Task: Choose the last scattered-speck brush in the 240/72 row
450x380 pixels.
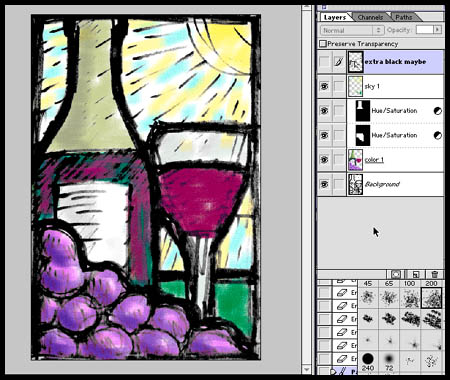Action: coord(432,361)
